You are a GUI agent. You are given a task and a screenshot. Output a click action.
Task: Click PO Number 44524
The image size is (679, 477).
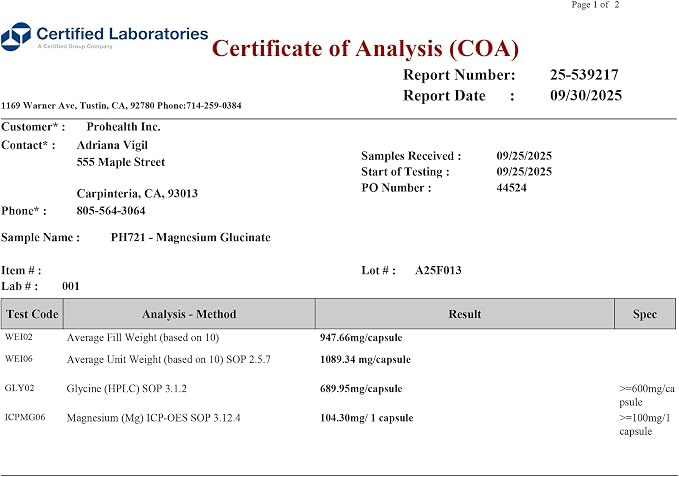coord(511,188)
